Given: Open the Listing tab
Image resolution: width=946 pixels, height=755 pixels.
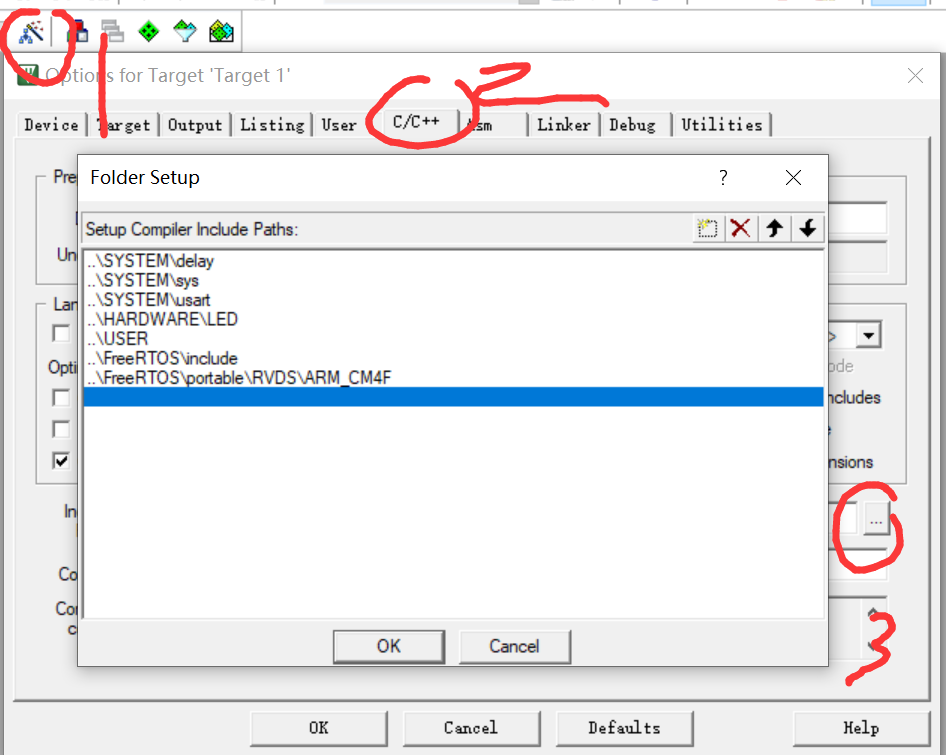Looking at the screenshot, I should tap(272, 125).
